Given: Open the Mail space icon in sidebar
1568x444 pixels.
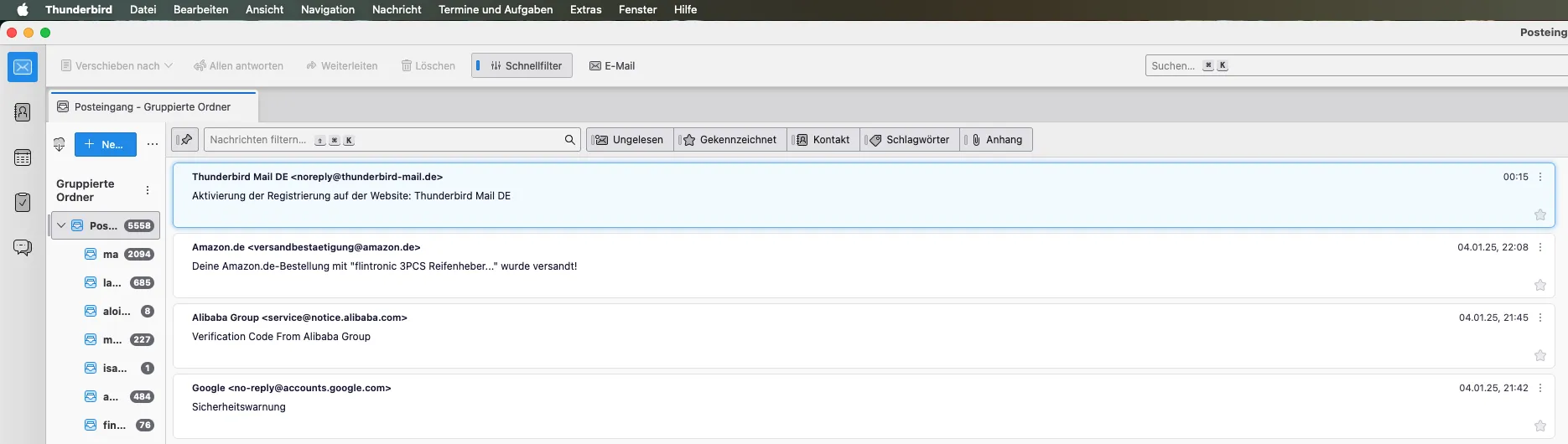Looking at the screenshot, I should pyautogui.click(x=23, y=67).
